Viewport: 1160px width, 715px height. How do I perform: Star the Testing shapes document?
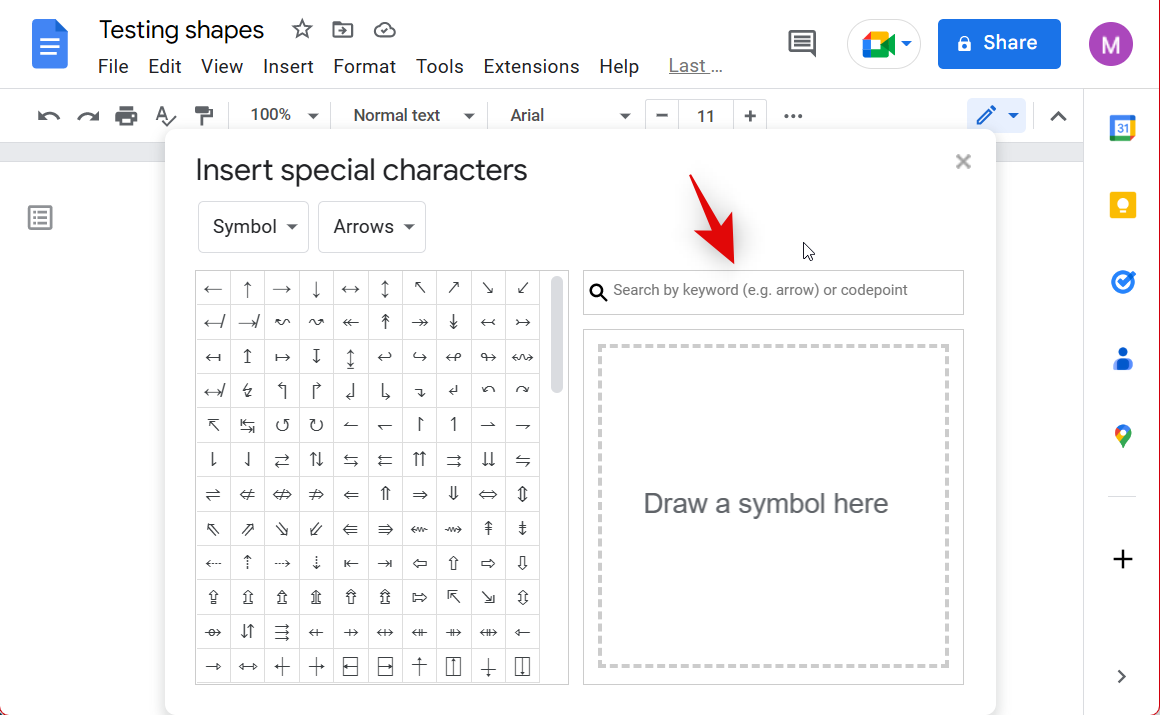(x=302, y=30)
